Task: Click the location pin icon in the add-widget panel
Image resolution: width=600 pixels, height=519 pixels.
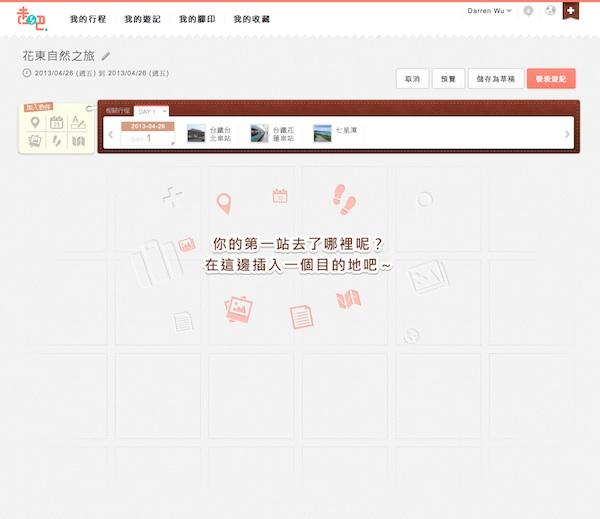Action: pos(35,123)
